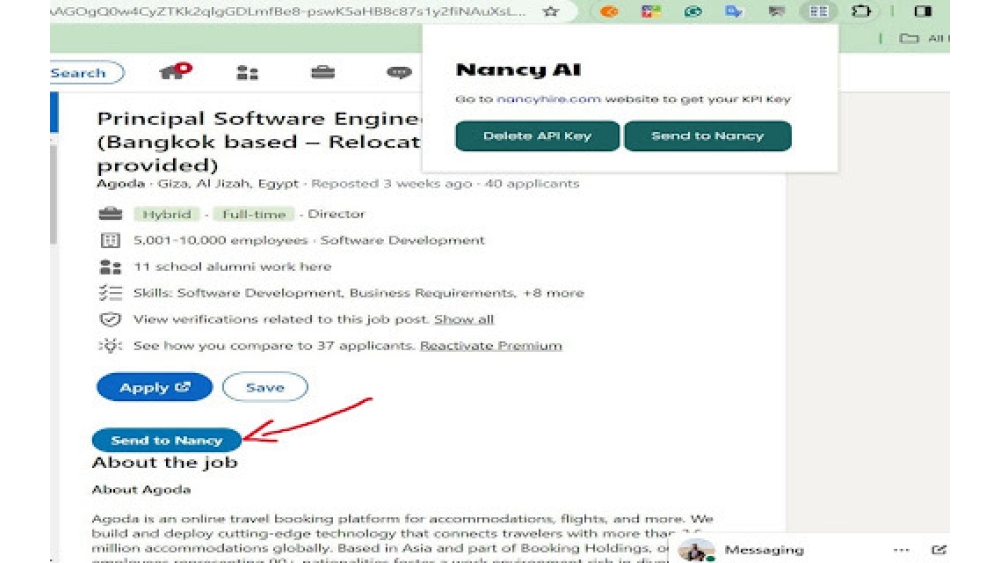Viewport: 1000px width, 563px height.
Task: Open the Extensions puzzle piece menu
Action: [x=861, y=11]
